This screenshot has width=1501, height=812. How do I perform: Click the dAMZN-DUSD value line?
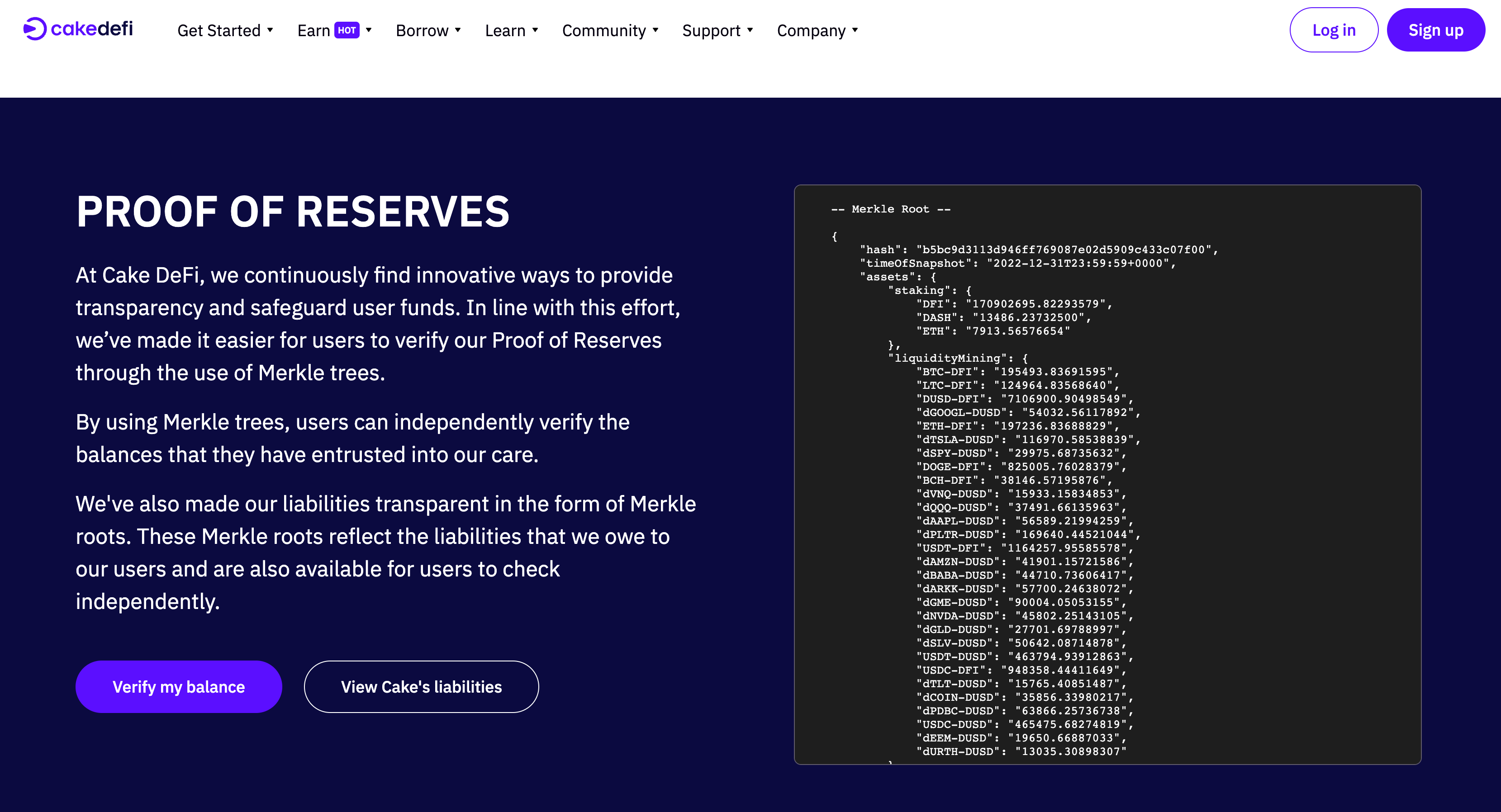pos(1025,562)
